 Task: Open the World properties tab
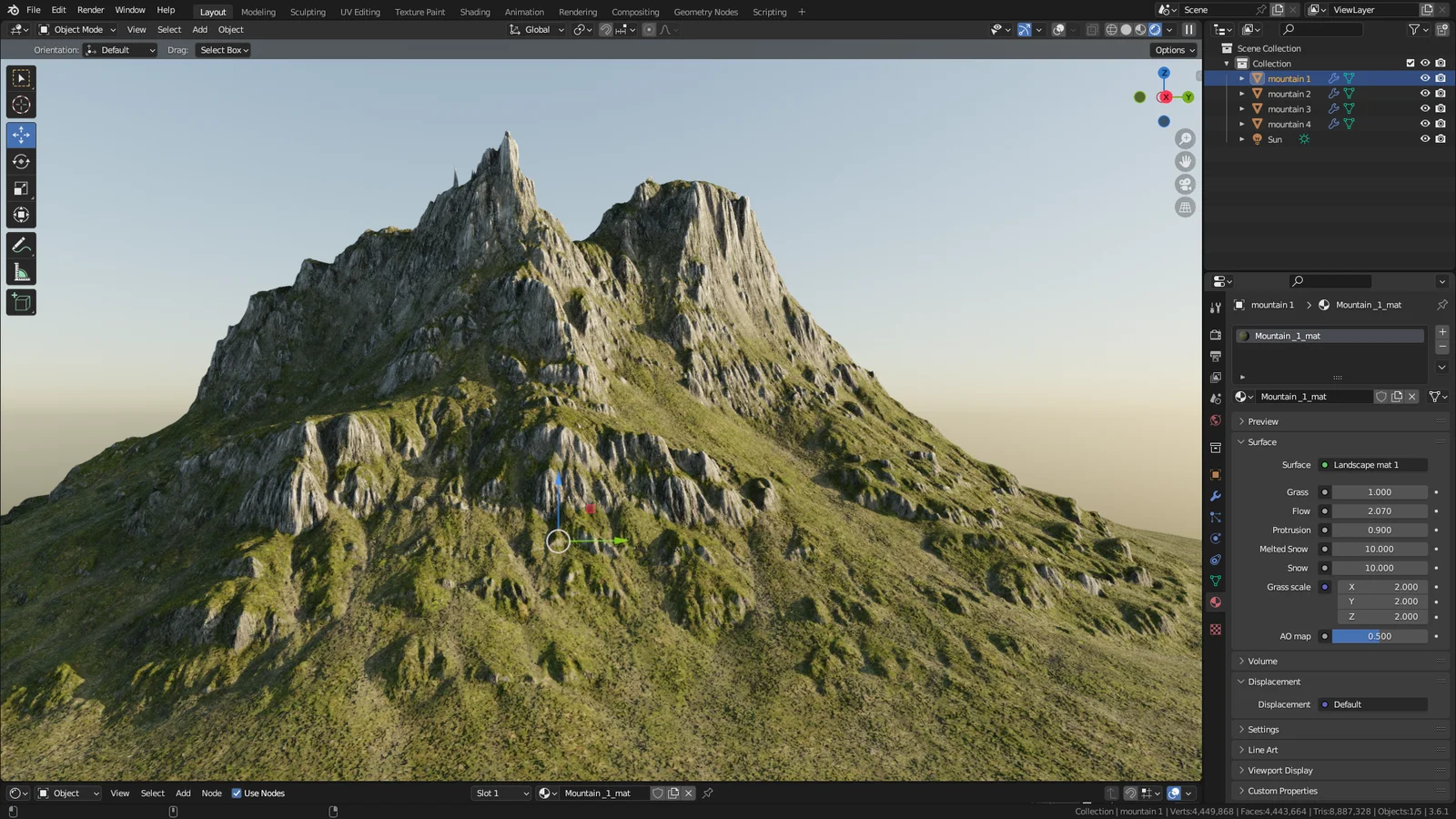tap(1216, 420)
